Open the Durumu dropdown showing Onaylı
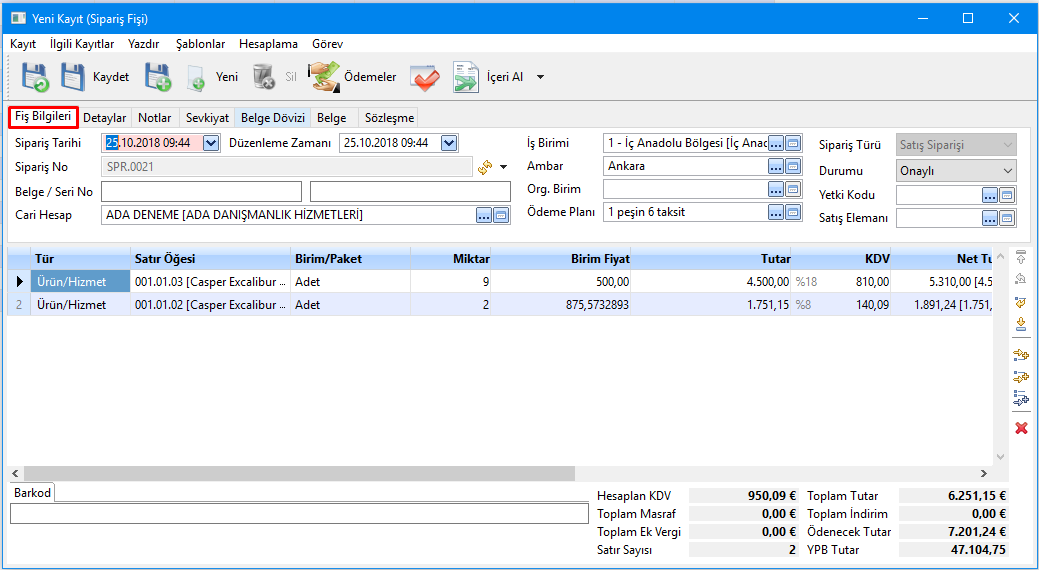Viewport: 1039px width, 570px height. (1006, 171)
